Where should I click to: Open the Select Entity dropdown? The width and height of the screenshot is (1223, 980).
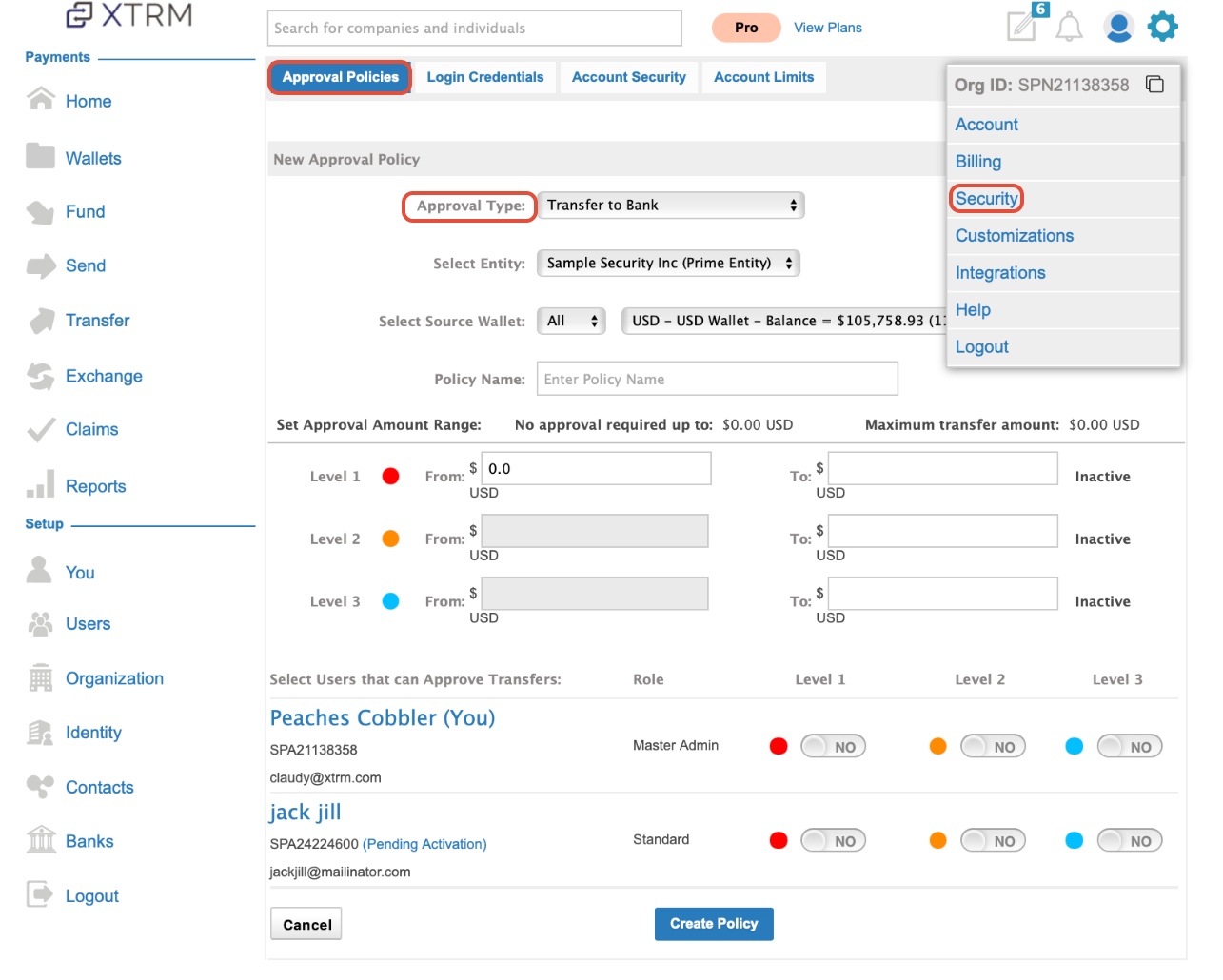[668, 264]
